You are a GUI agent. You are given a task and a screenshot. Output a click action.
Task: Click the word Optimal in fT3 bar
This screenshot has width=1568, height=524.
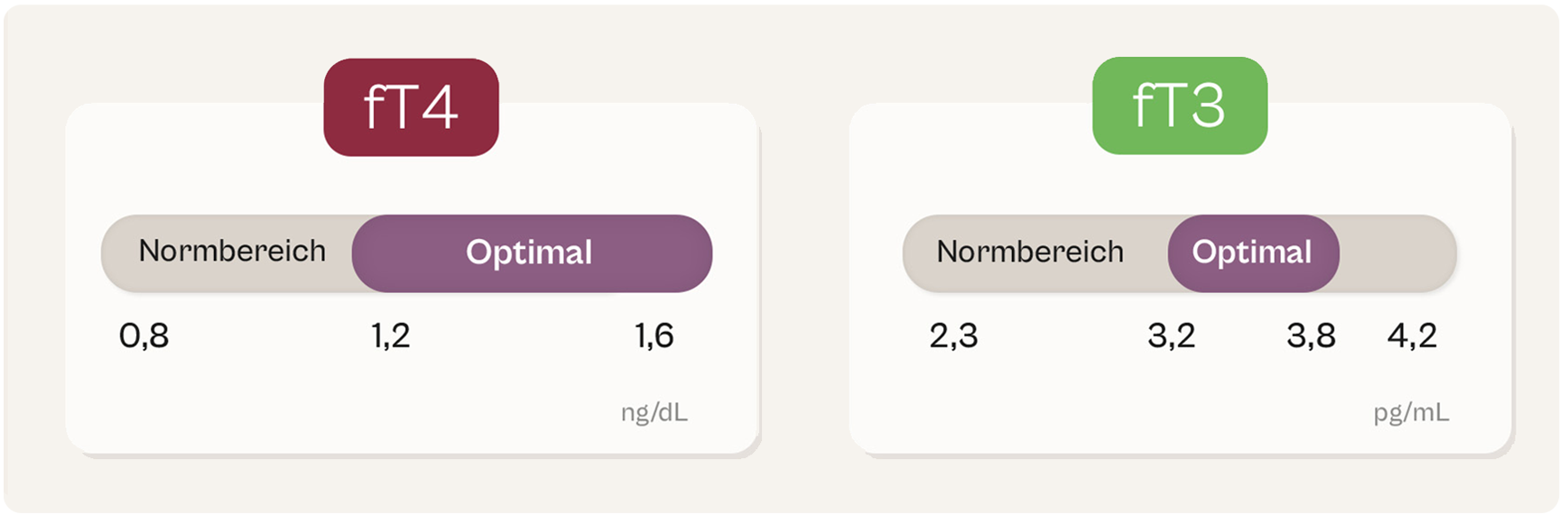tap(1252, 253)
